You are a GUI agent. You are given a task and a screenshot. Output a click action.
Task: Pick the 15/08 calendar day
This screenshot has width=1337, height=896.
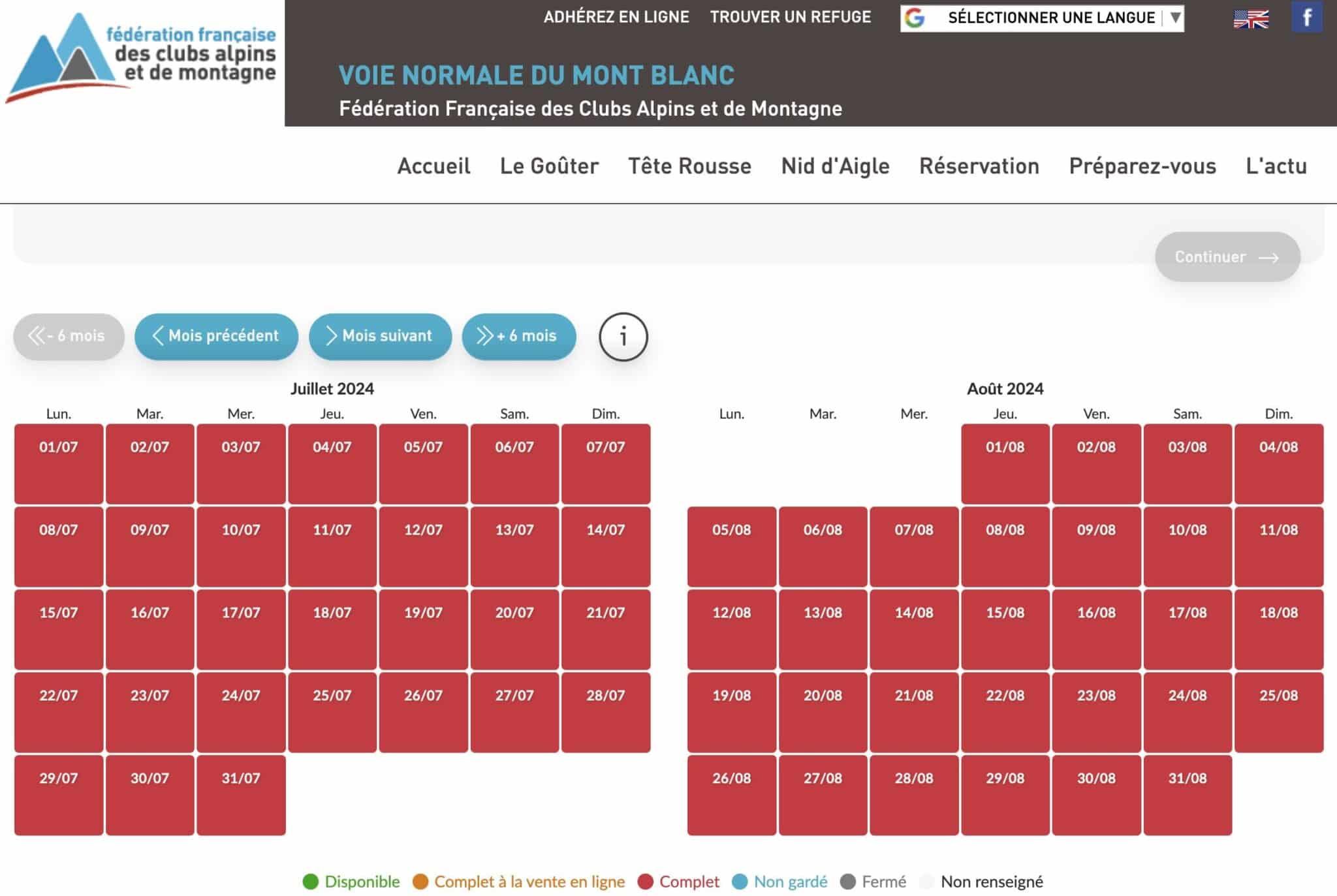click(x=1005, y=629)
